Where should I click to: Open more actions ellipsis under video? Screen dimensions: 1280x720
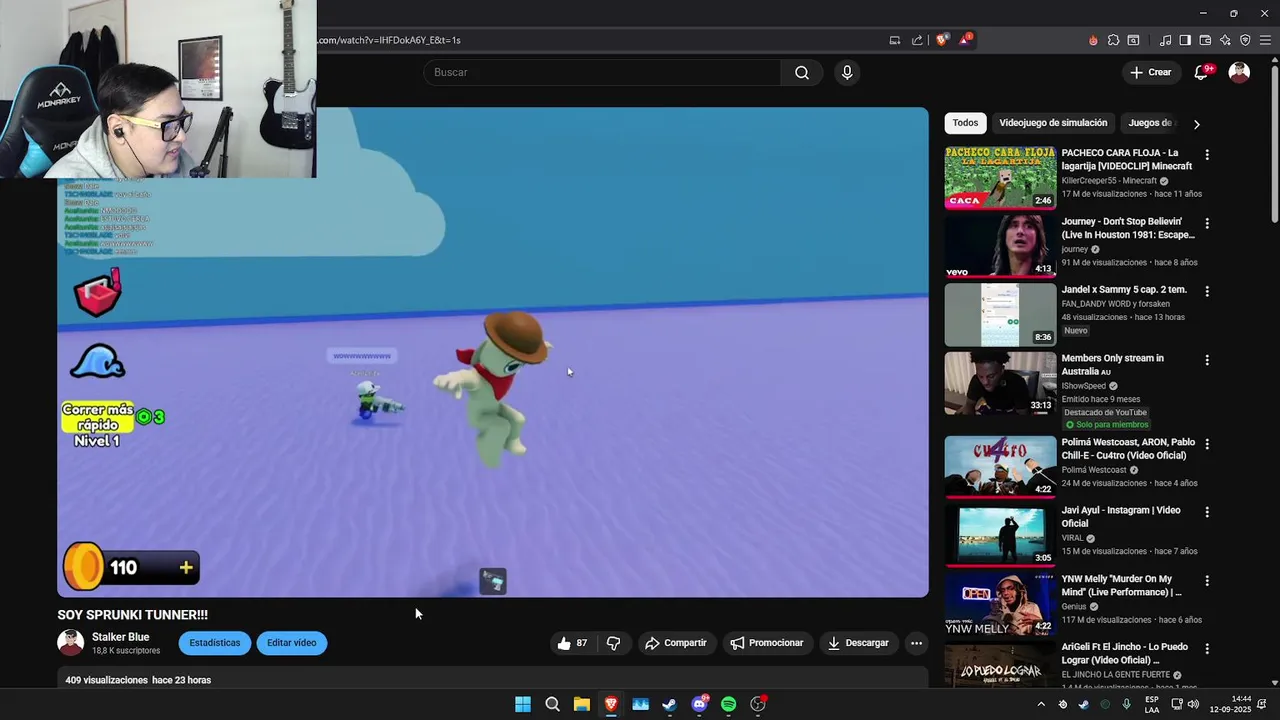pyautogui.click(x=916, y=643)
